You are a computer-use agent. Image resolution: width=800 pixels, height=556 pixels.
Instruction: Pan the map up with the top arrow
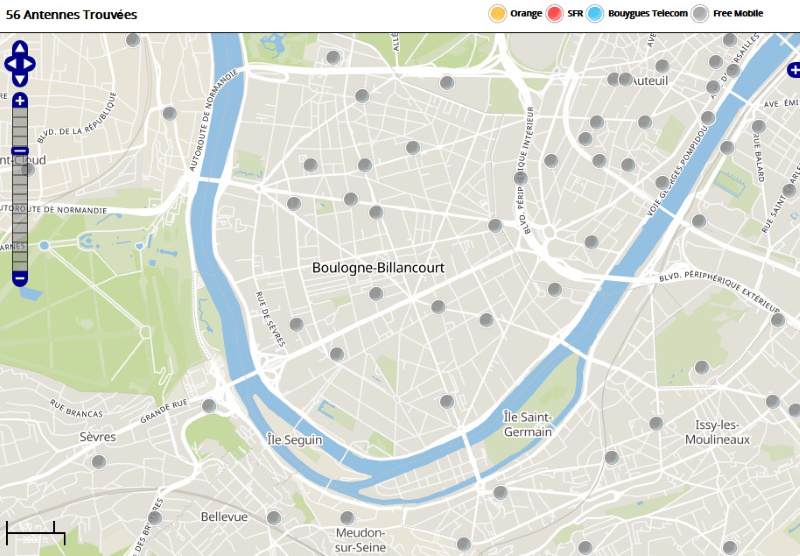(20, 49)
